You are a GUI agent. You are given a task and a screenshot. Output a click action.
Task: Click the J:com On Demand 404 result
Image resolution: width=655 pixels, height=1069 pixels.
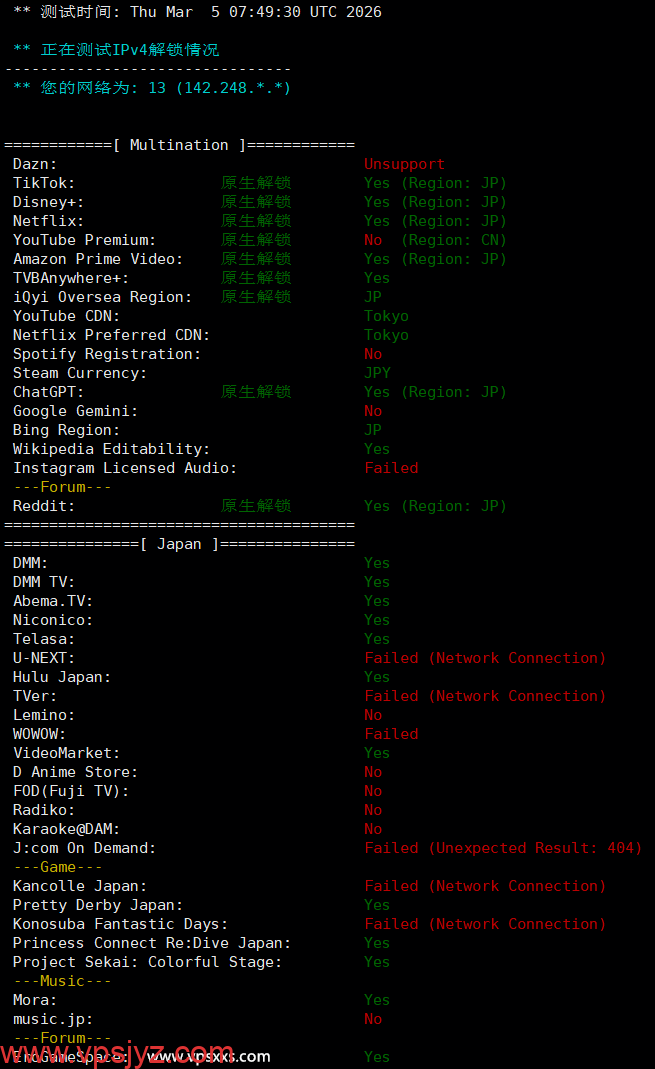pos(503,848)
